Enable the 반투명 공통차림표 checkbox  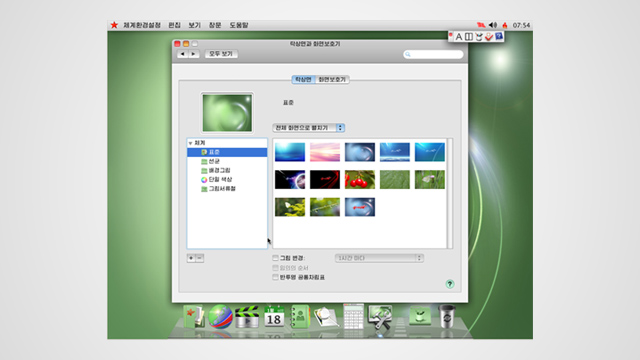point(276,277)
